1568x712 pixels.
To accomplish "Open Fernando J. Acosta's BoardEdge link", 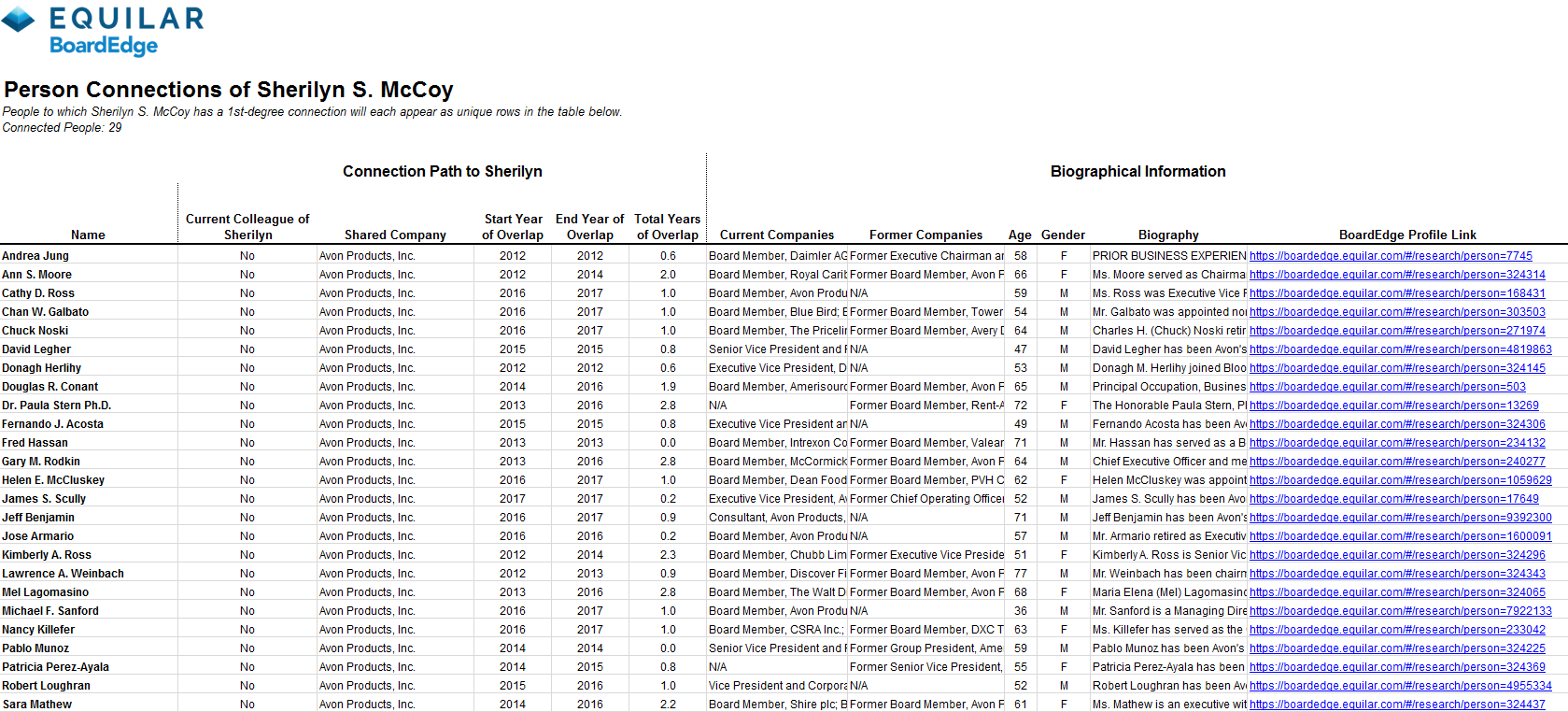I will 1397,424.
